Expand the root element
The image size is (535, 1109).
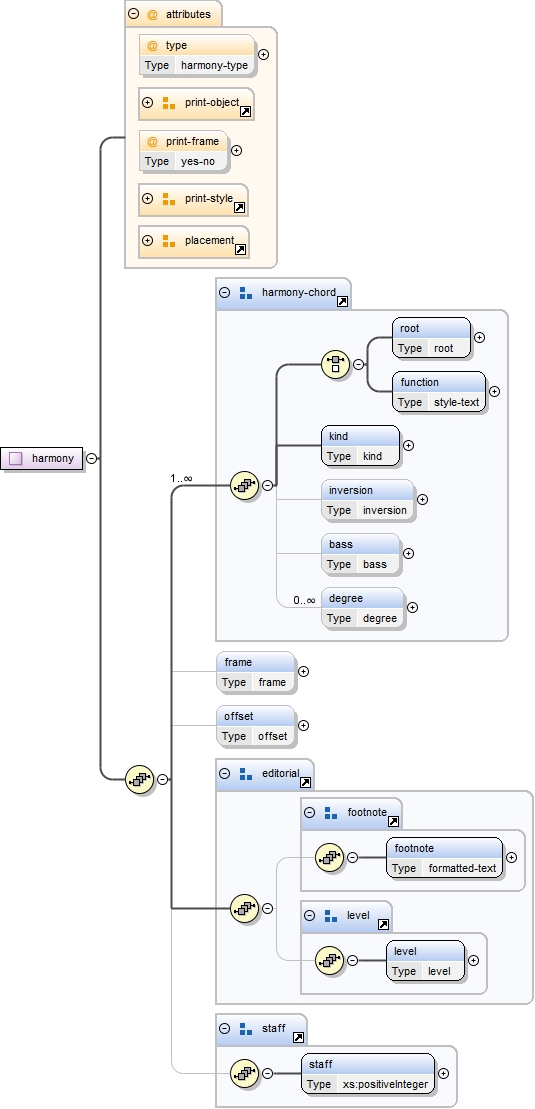point(479,337)
